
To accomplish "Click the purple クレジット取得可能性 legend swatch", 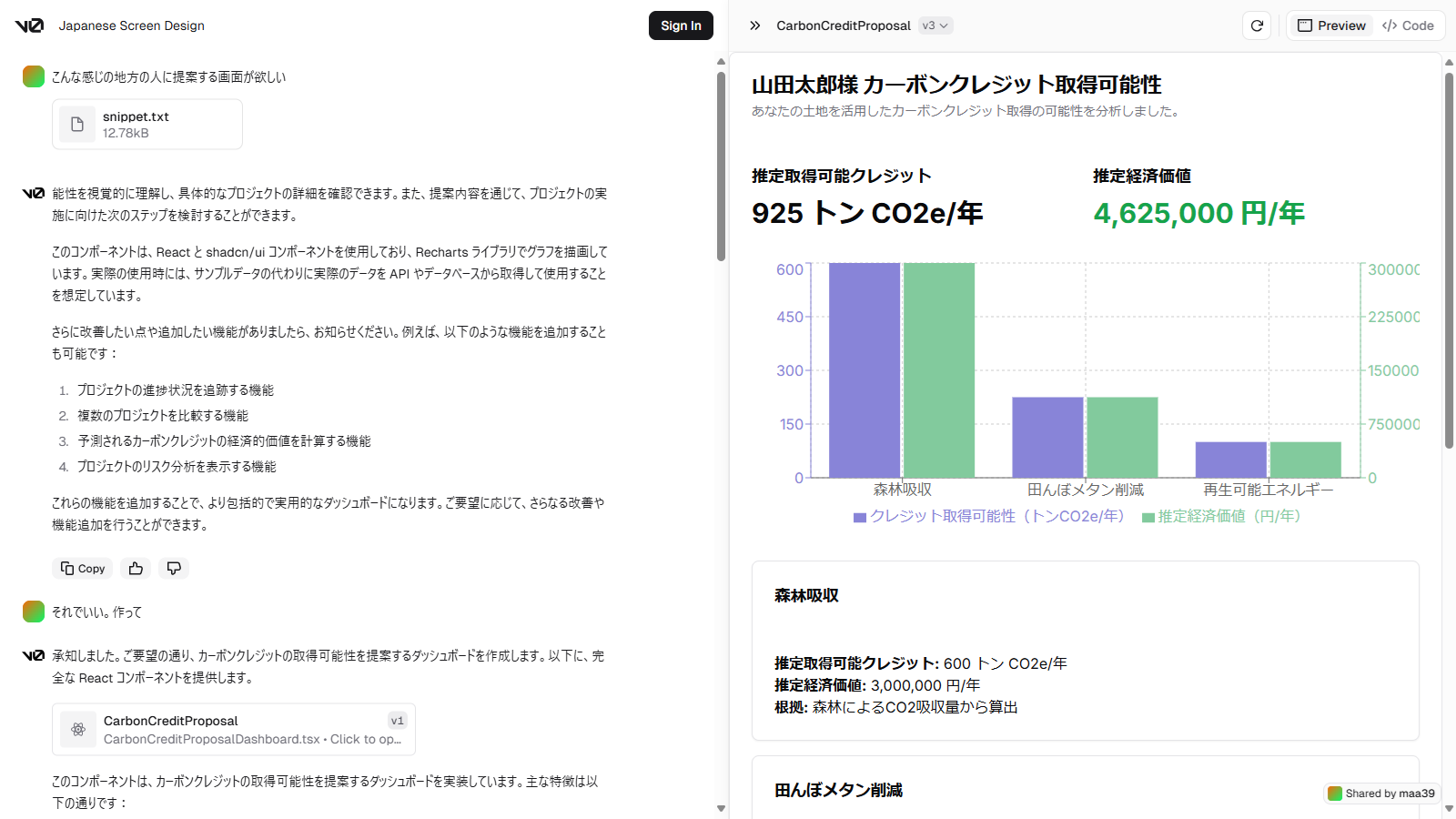I will (x=859, y=518).
